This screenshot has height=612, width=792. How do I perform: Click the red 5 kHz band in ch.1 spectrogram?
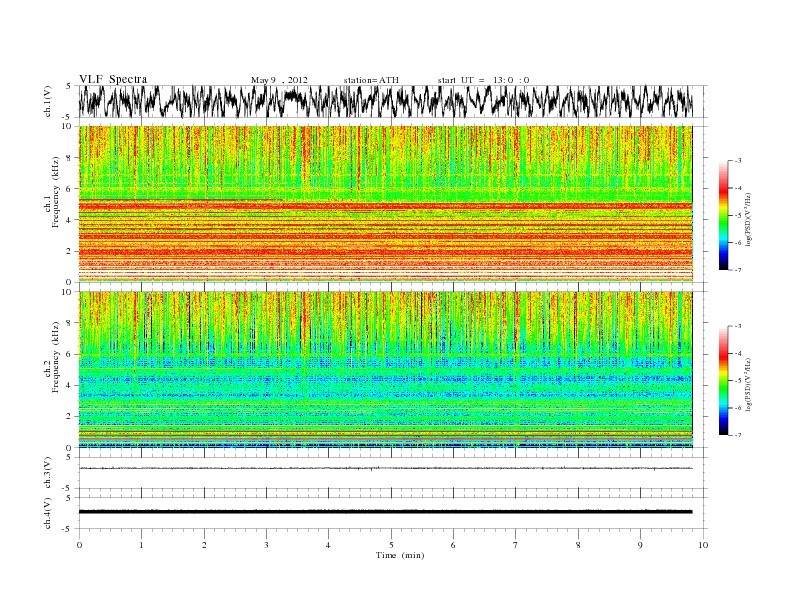(x=385, y=206)
